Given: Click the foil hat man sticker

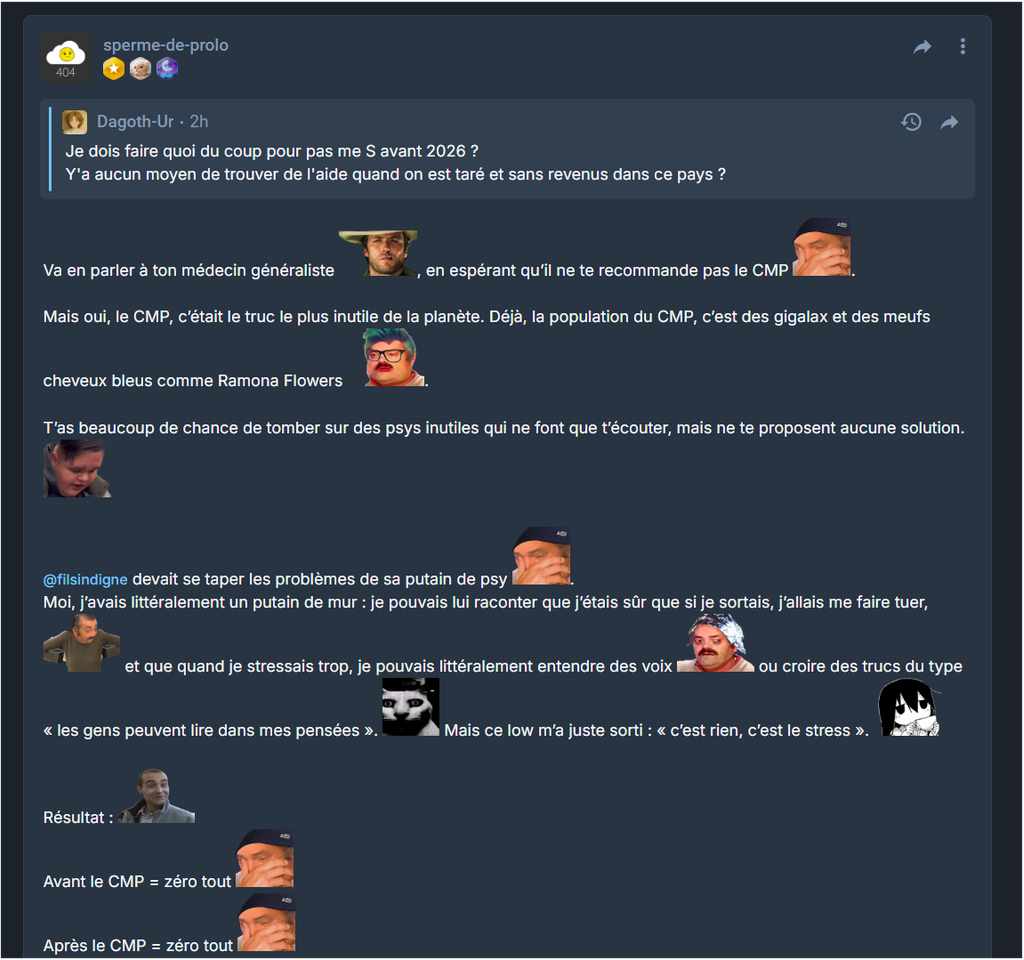Looking at the screenshot, I should [715, 643].
